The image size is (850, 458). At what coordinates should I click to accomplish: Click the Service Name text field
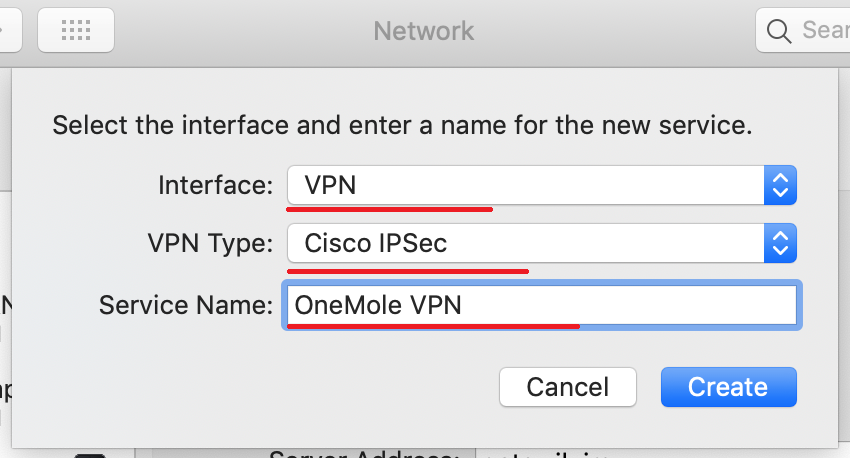click(x=542, y=305)
